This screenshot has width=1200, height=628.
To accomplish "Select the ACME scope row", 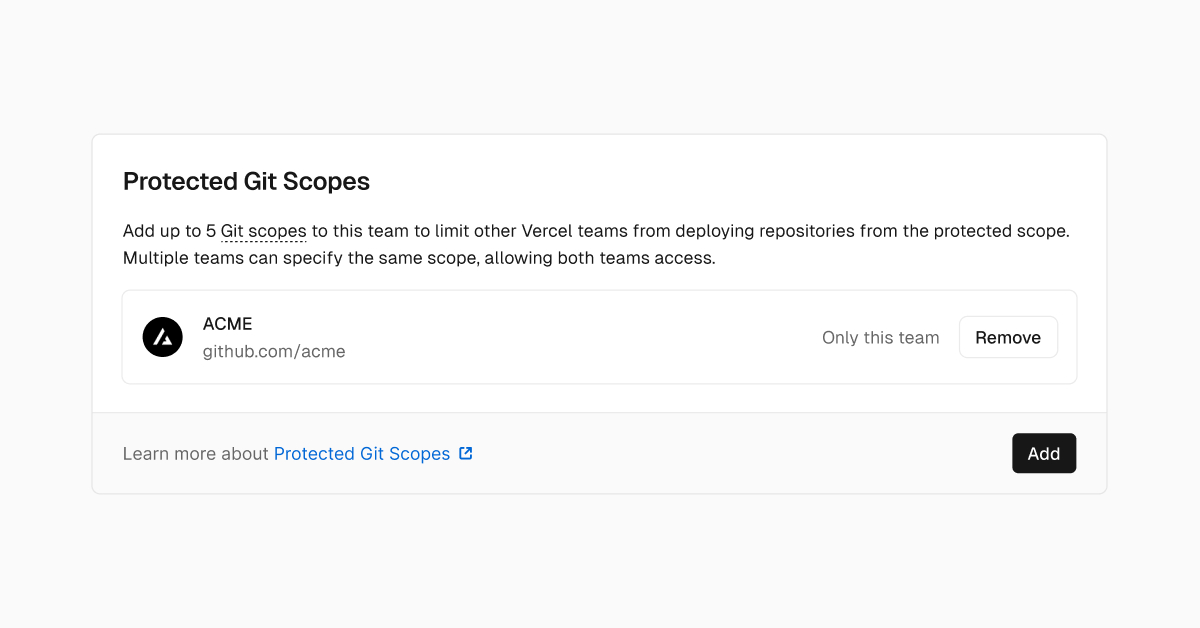I will coord(600,337).
